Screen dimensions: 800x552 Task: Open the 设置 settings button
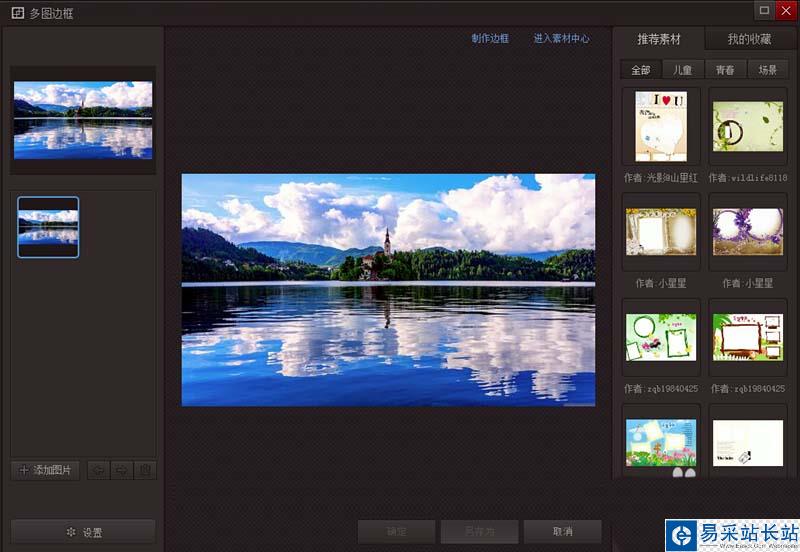[x=84, y=532]
